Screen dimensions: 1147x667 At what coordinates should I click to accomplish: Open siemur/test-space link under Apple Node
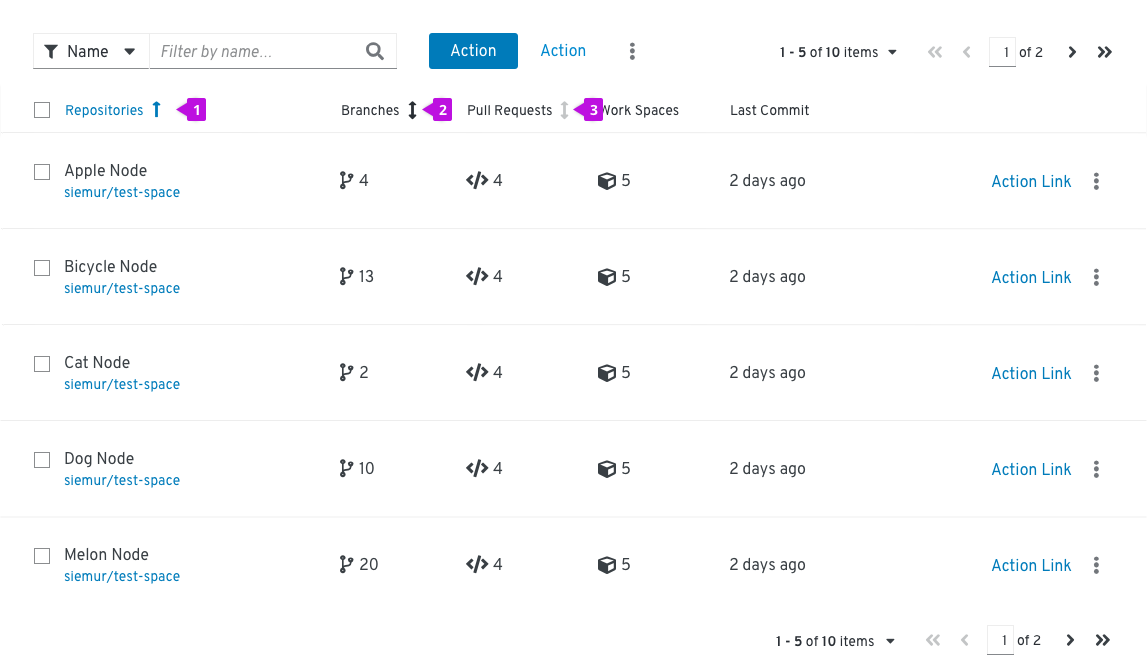pyautogui.click(x=121, y=192)
